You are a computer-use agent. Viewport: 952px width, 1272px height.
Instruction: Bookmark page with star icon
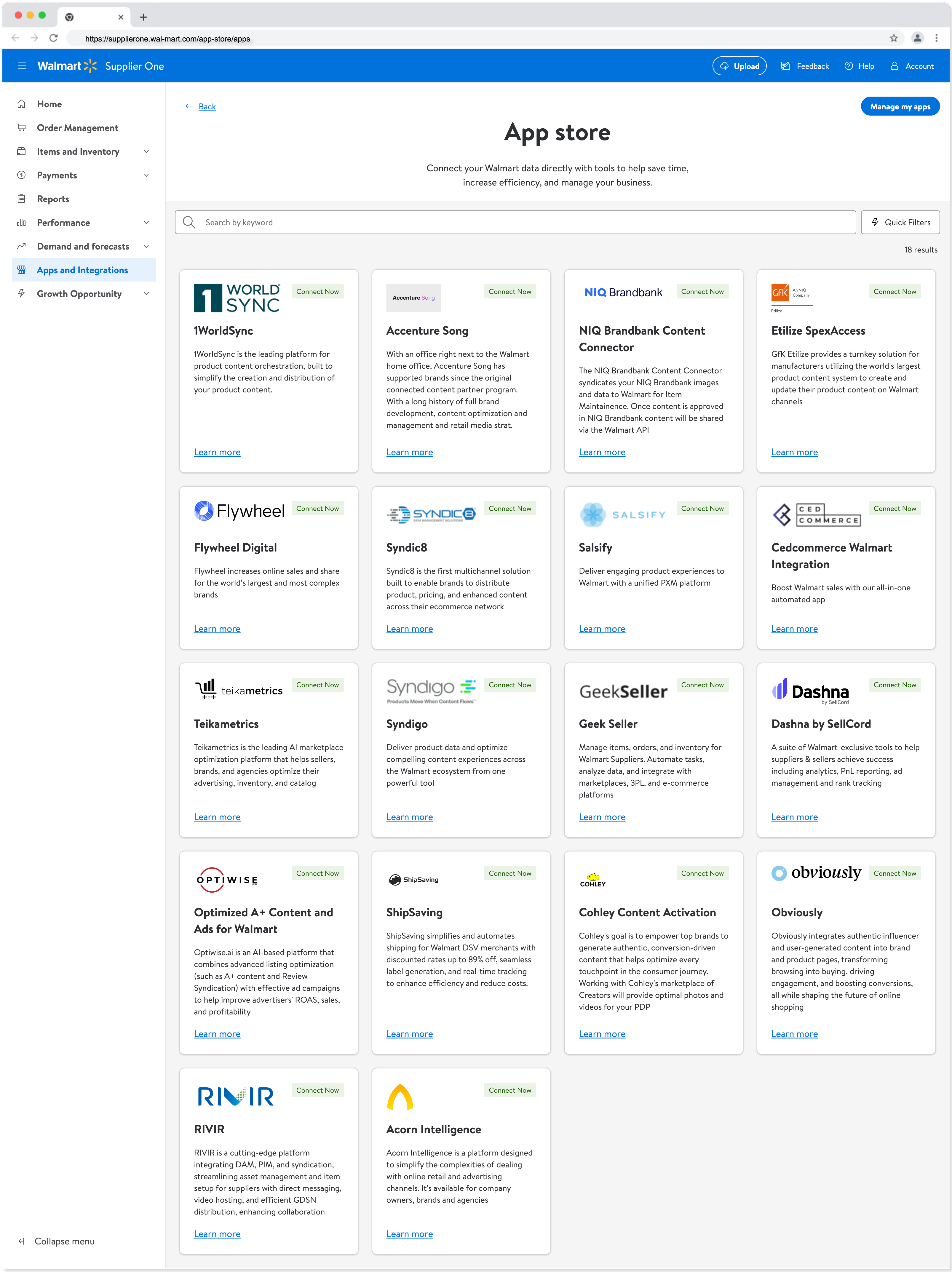pos(893,39)
